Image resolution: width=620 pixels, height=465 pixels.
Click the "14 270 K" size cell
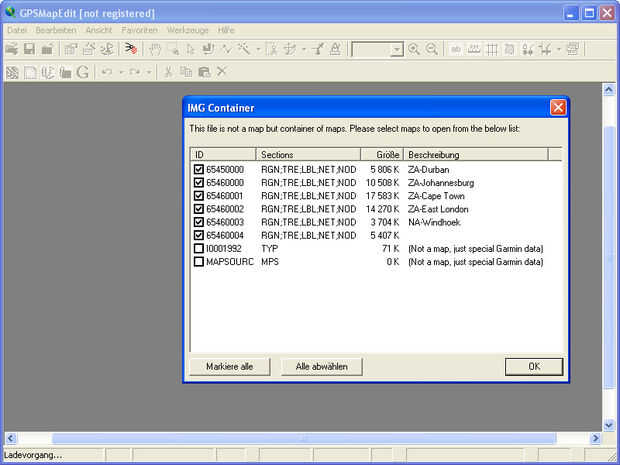382,209
